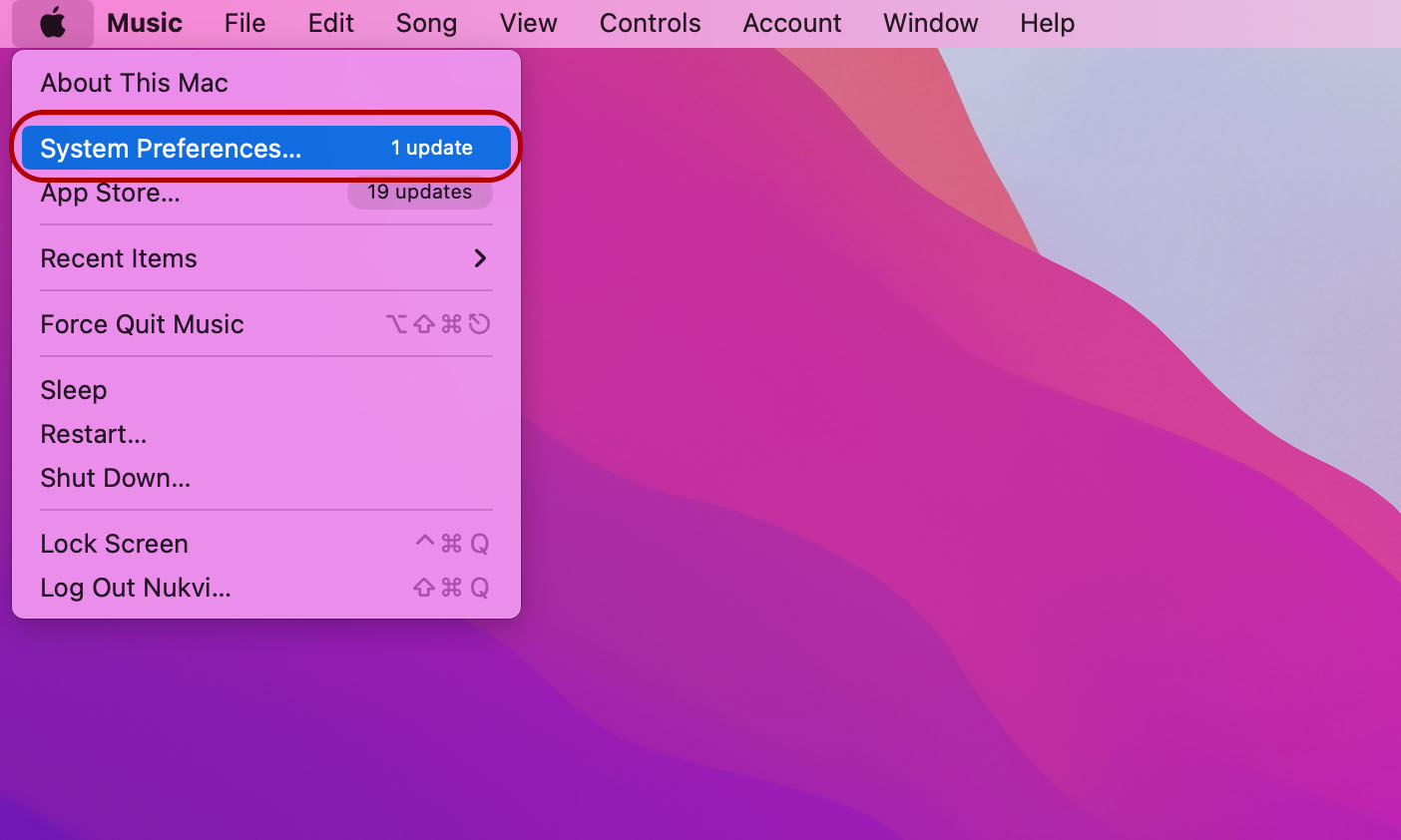Image resolution: width=1401 pixels, height=840 pixels.
Task: Open the Window menu
Action: (930, 23)
